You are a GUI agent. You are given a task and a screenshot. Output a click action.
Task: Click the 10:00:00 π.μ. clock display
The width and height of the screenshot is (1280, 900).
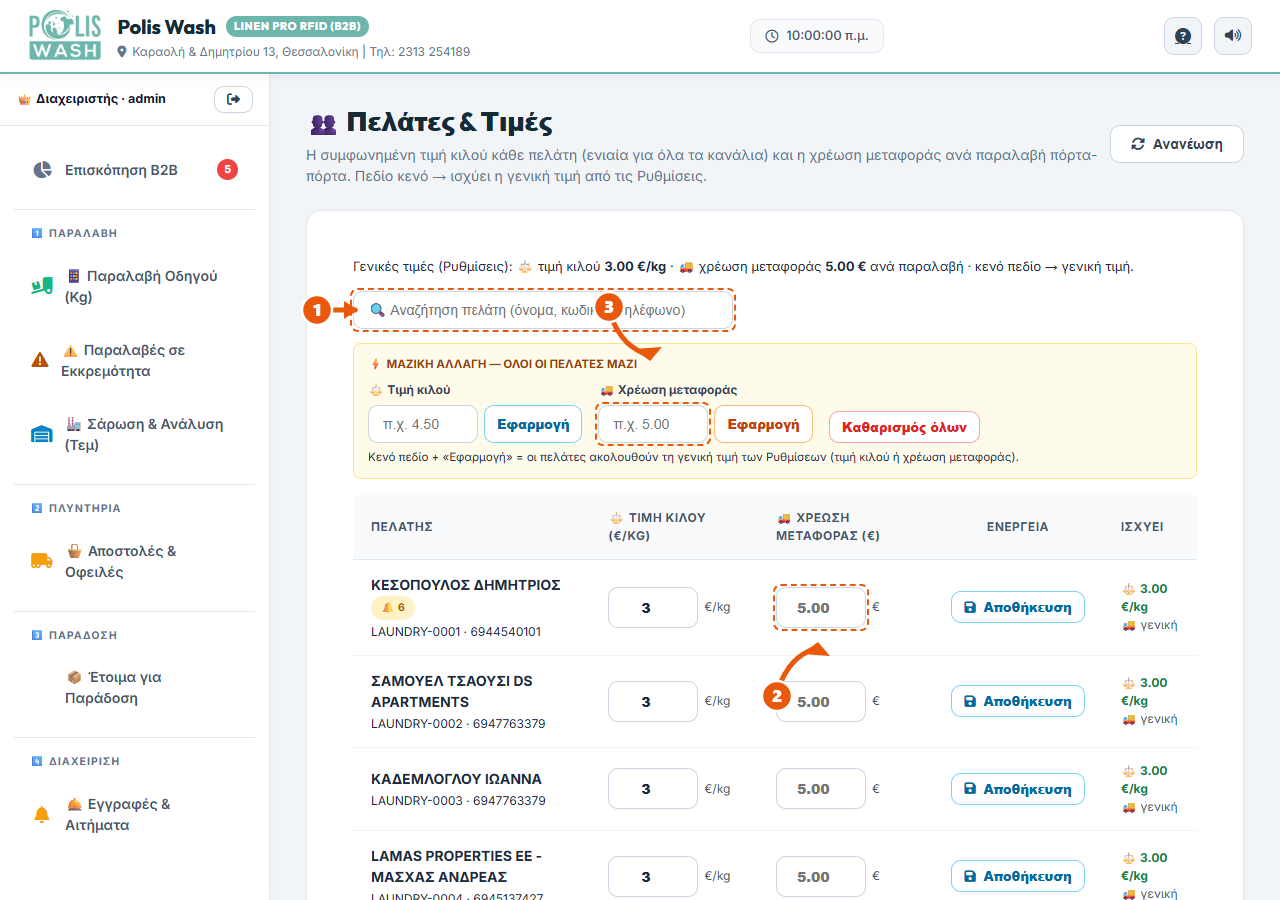[817, 36]
